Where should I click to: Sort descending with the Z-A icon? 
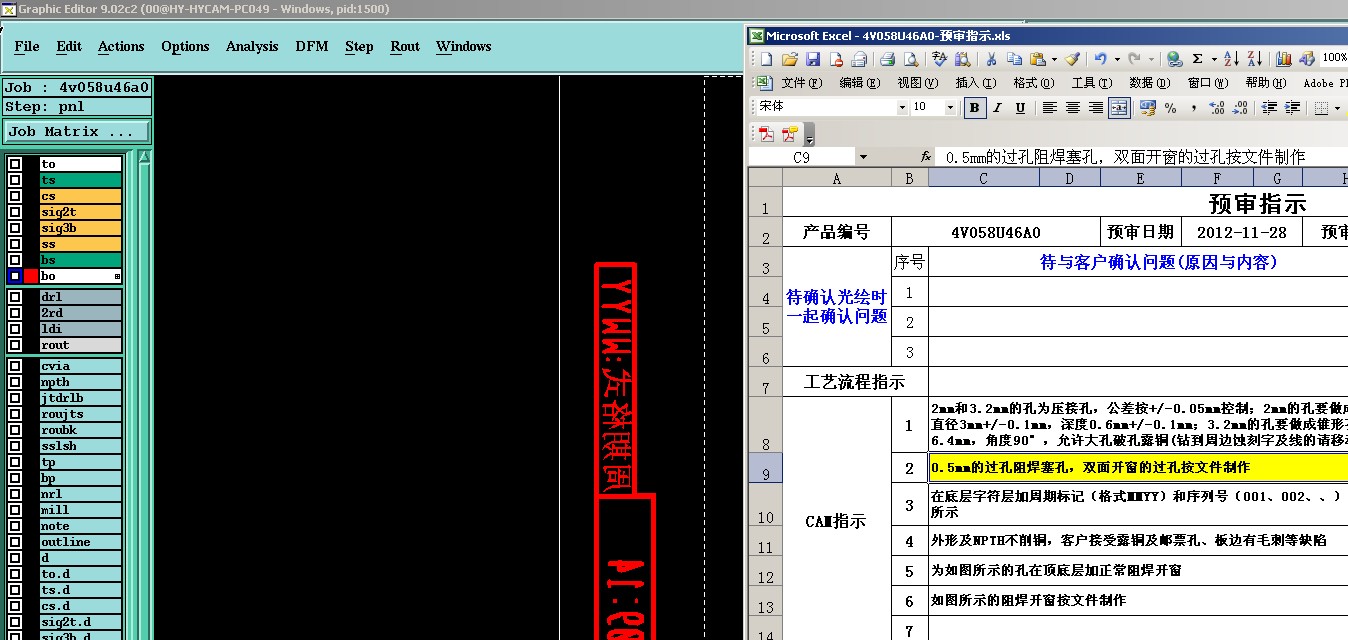(x=1254, y=59)
